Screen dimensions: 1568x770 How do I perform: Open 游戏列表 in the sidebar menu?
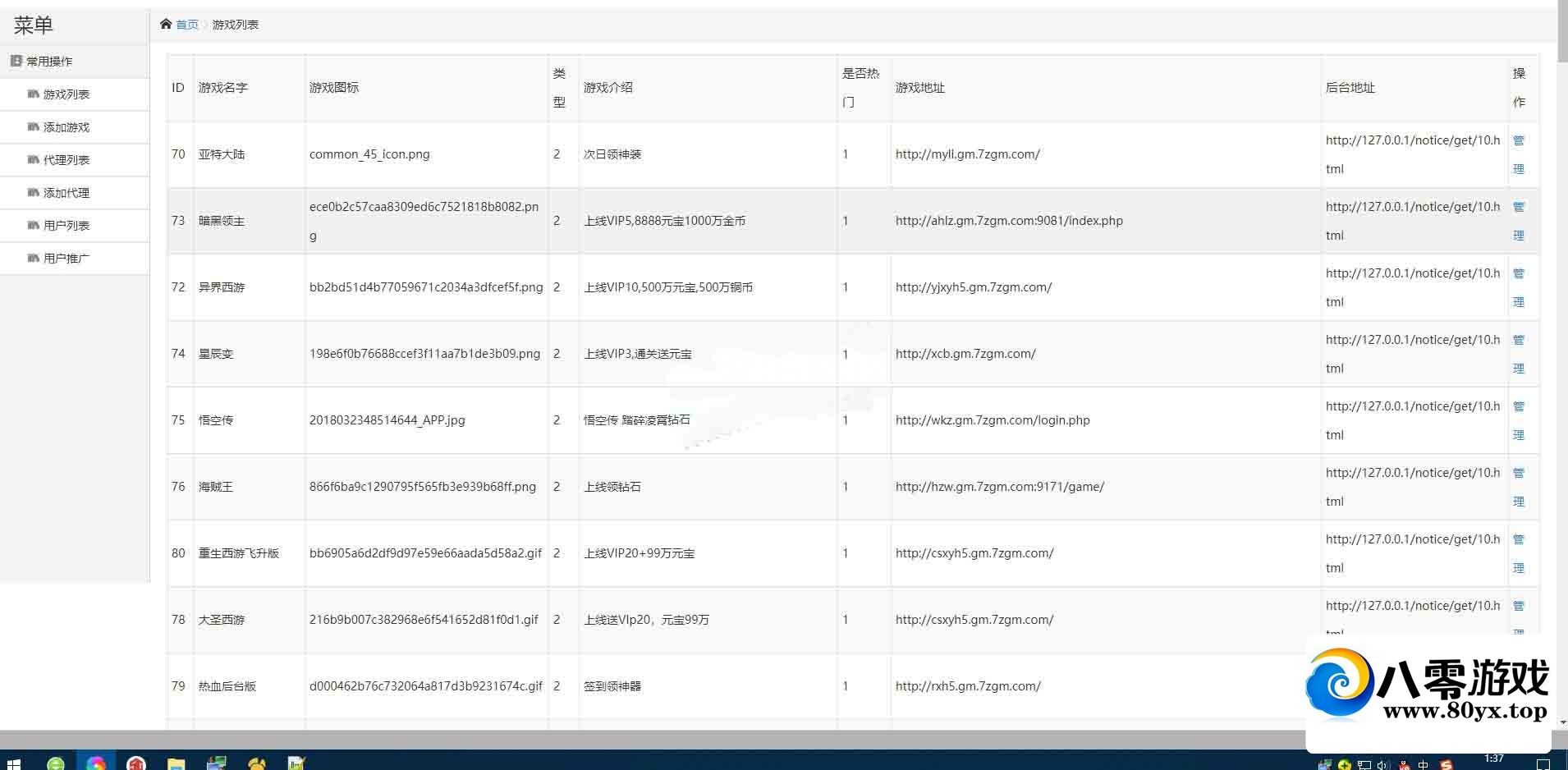[66, 94]
